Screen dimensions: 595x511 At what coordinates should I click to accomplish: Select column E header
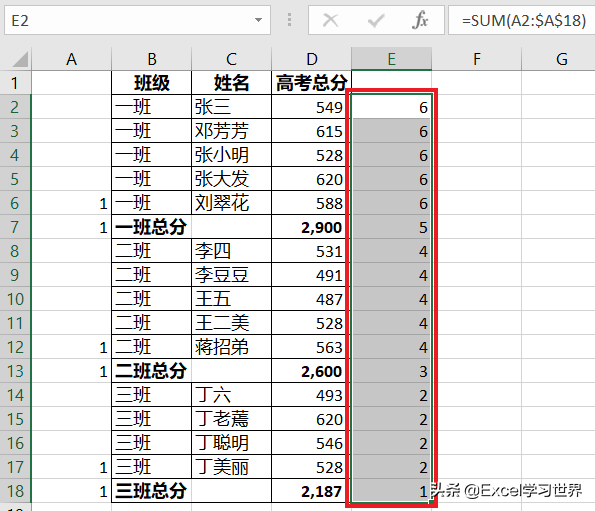pyautogui.click(x=392, y=59)
